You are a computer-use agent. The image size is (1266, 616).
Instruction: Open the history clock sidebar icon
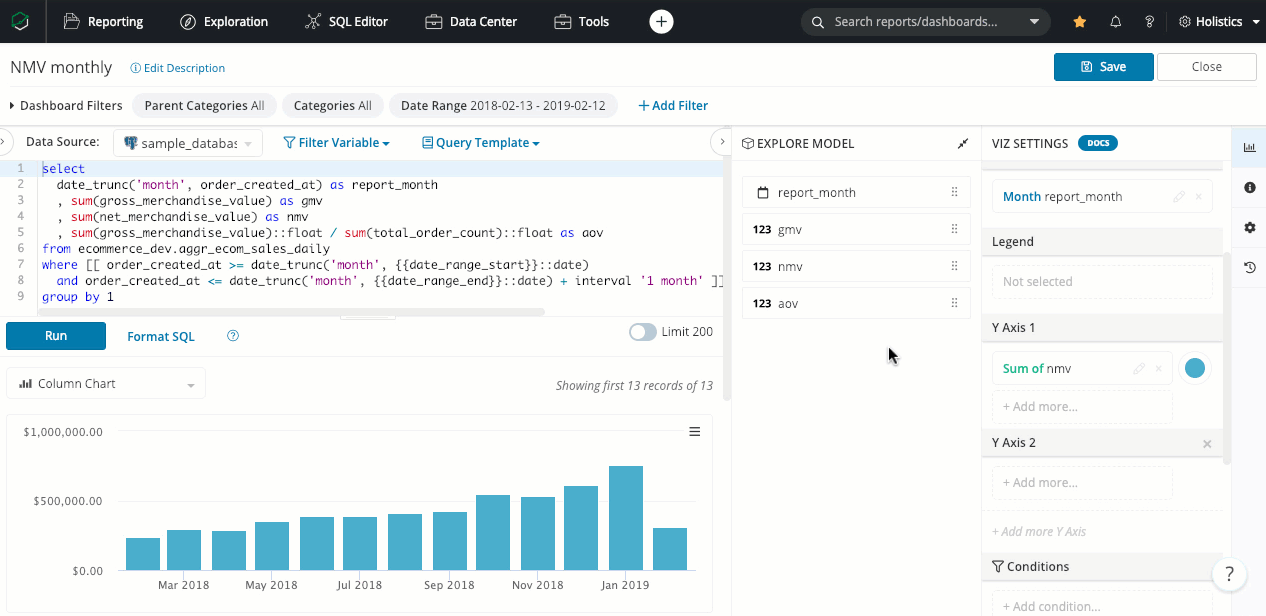click(x=1249, y=267)
